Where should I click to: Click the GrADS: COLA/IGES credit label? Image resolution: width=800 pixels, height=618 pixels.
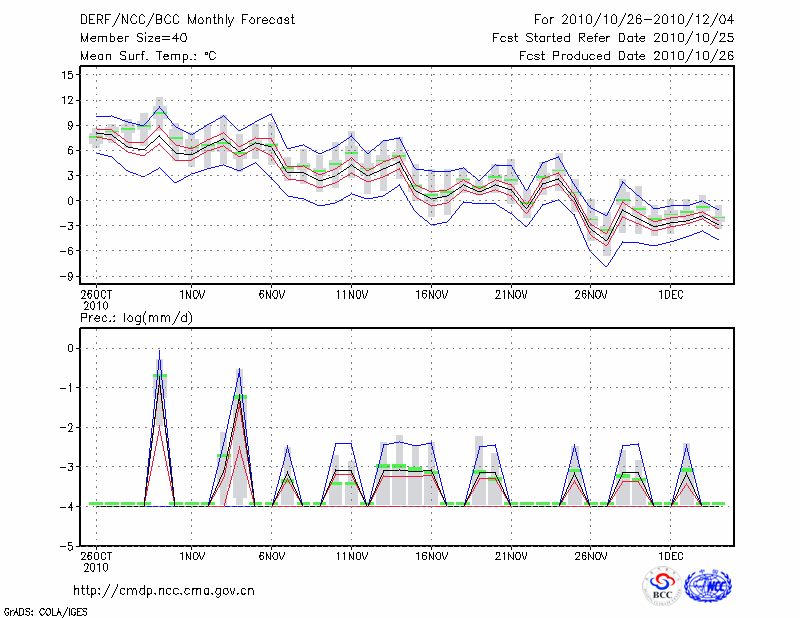coord(43,610)
